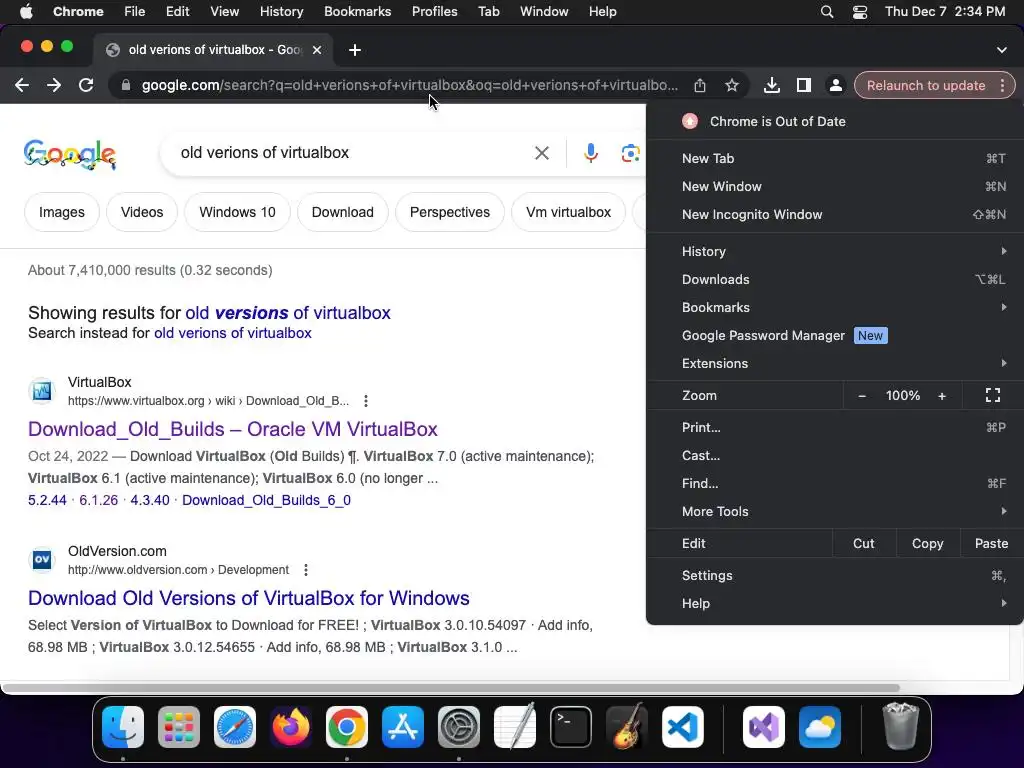Open System Settings from the Dock
This screenshot has width=1024, height=768.
(x=459, y=727)
